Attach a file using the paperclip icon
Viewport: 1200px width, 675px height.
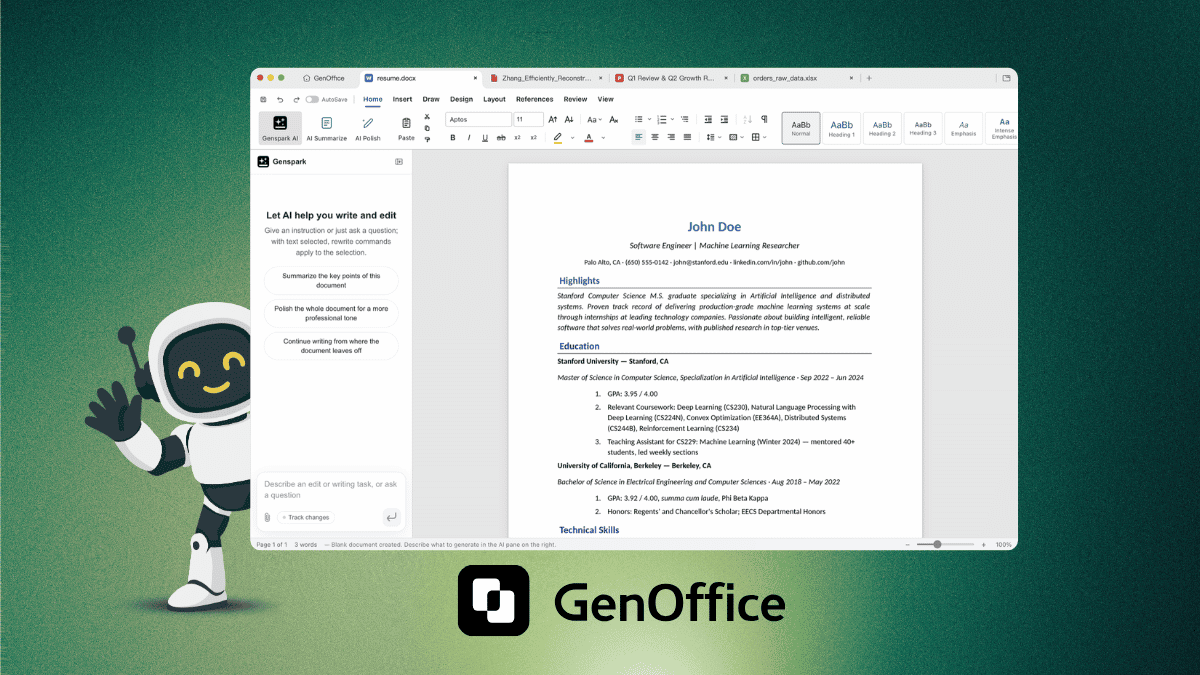[267, 517]
